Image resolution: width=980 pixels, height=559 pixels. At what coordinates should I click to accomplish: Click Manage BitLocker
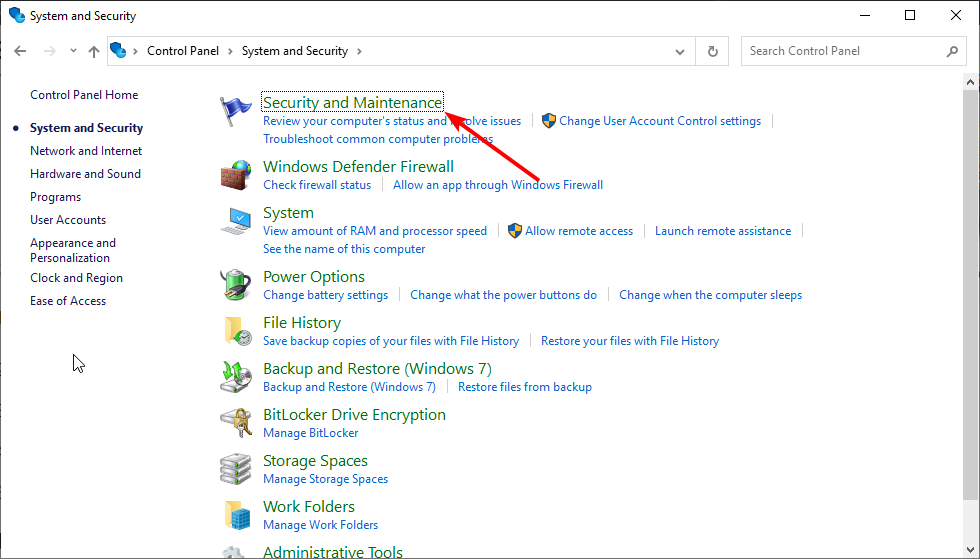click(311, 433)
